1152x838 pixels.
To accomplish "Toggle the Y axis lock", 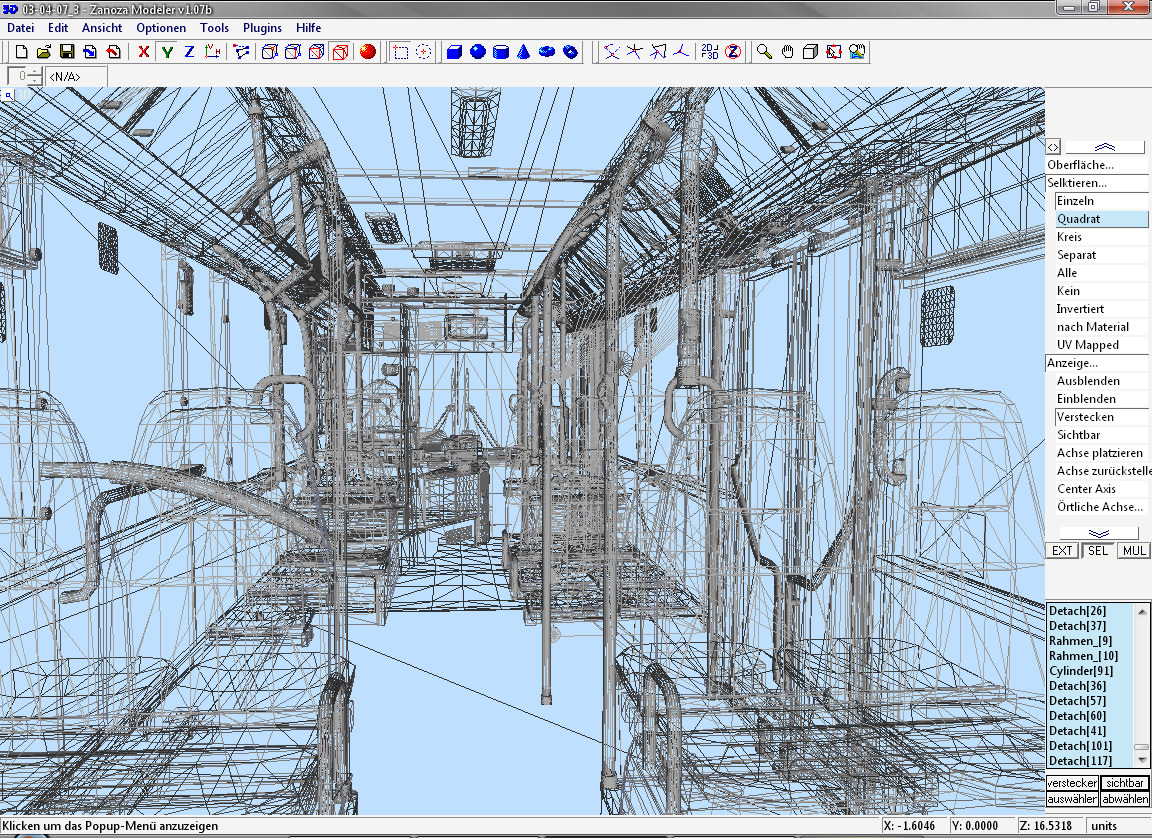I will 168,51.
